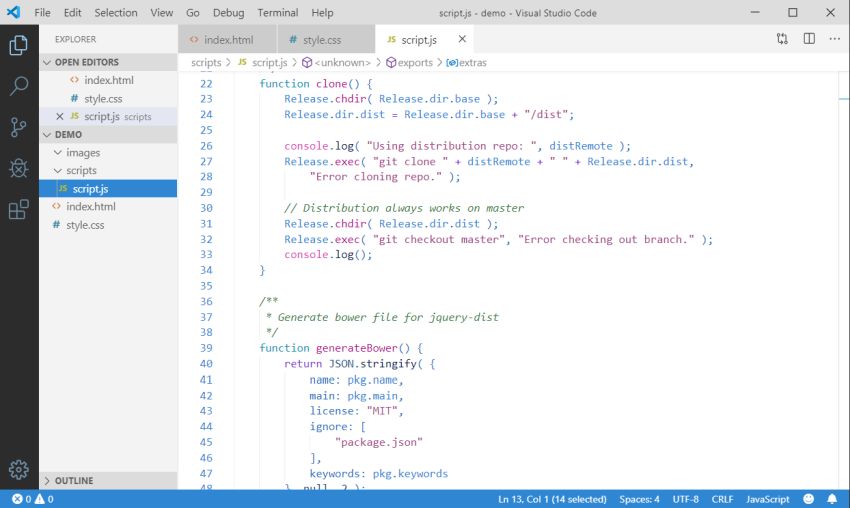Expand the Outline panel
Image resolution: width=850 pixels, height=508 pixels.
point(73,480)
